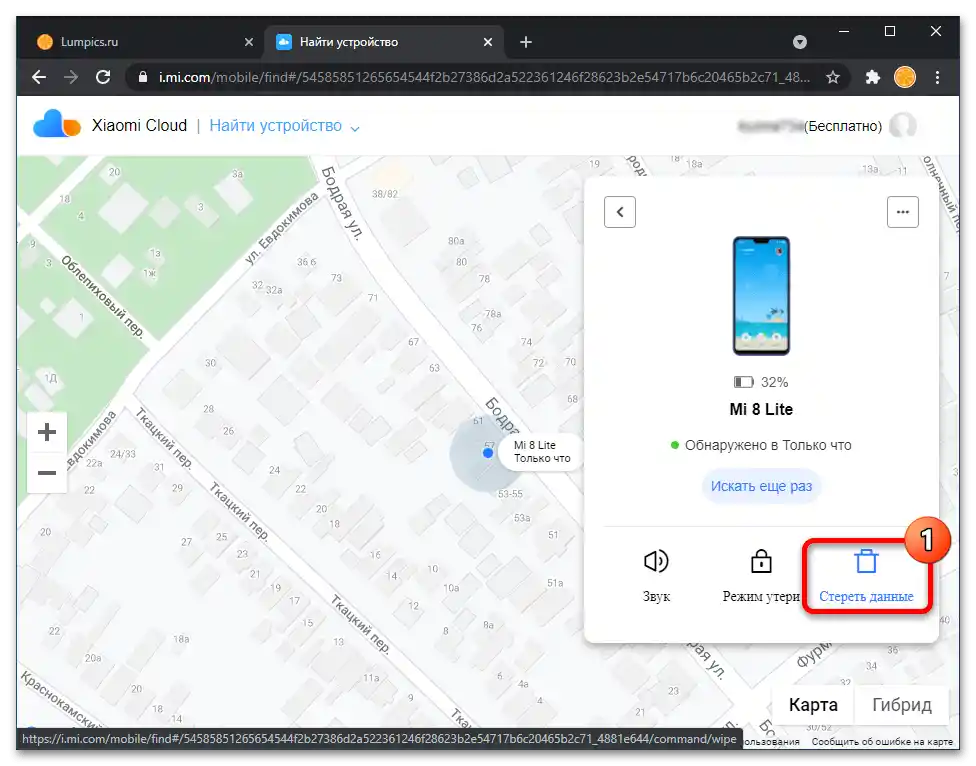
Task: Switch map to Гибрид view
Action: click(x=901, y=704)
